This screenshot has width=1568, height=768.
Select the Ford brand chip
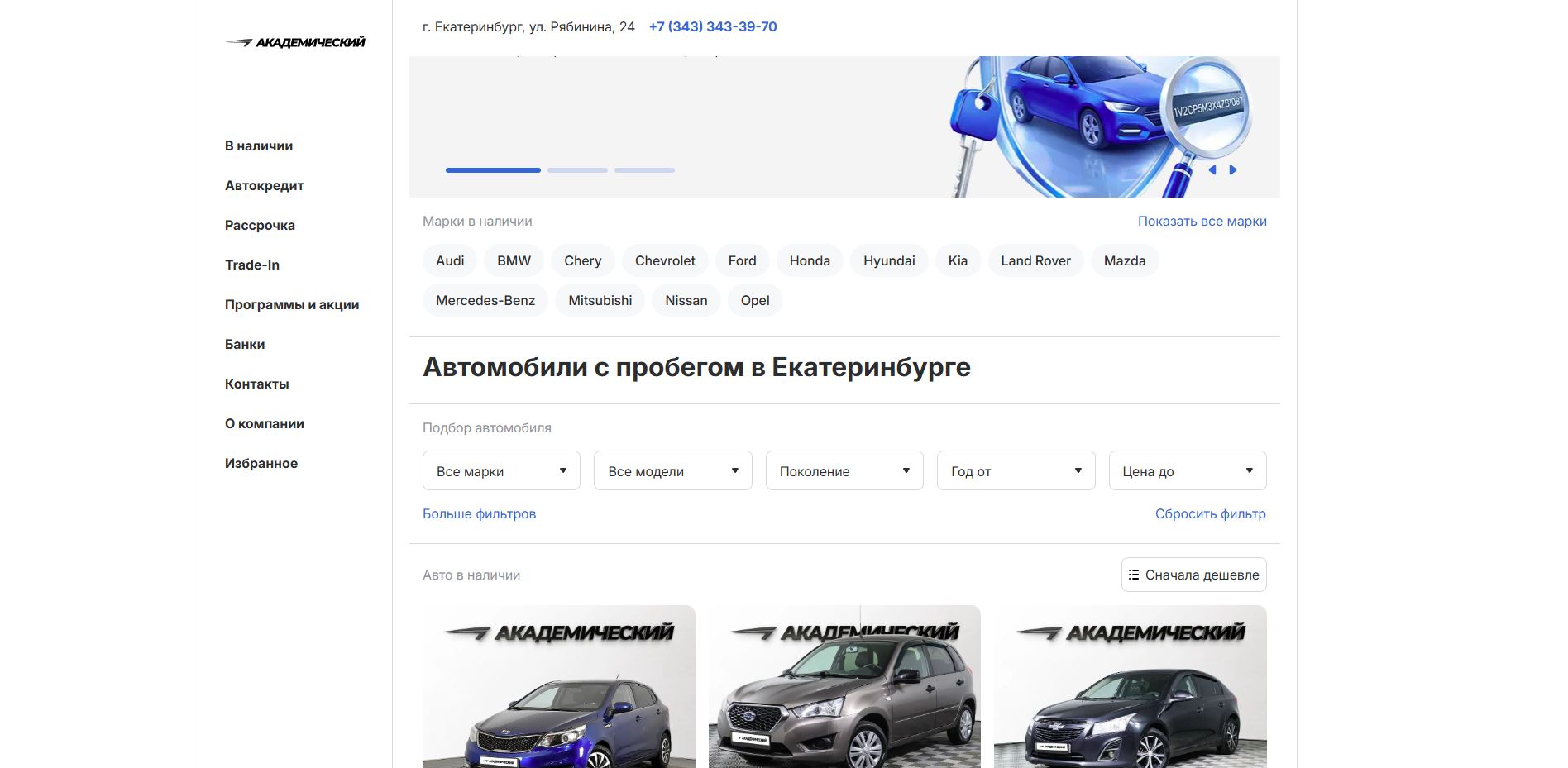pos(743,260)
